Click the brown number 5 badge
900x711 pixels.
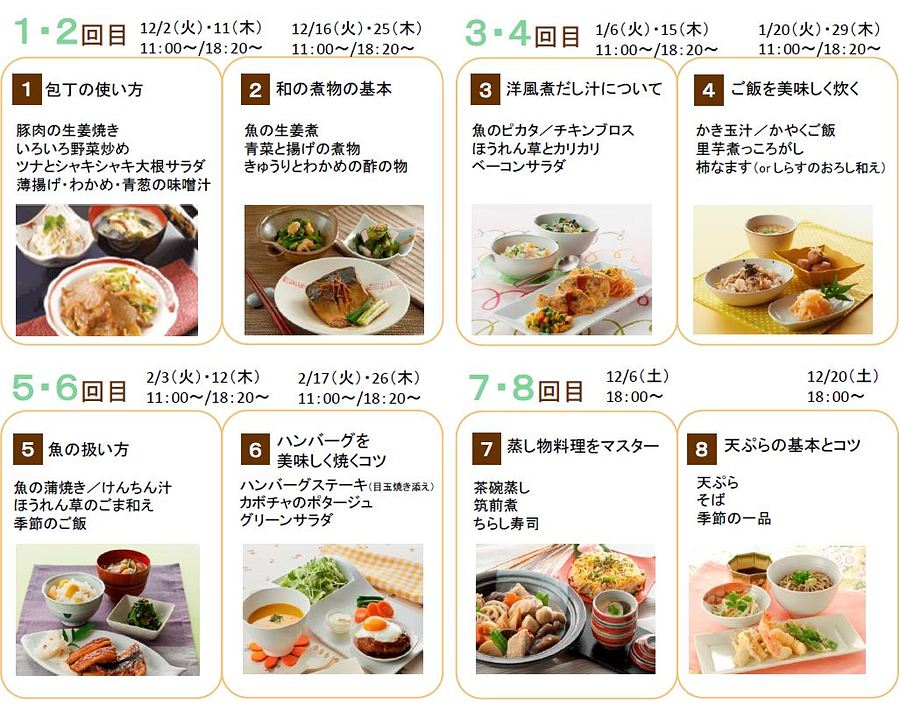pos(28,449)
